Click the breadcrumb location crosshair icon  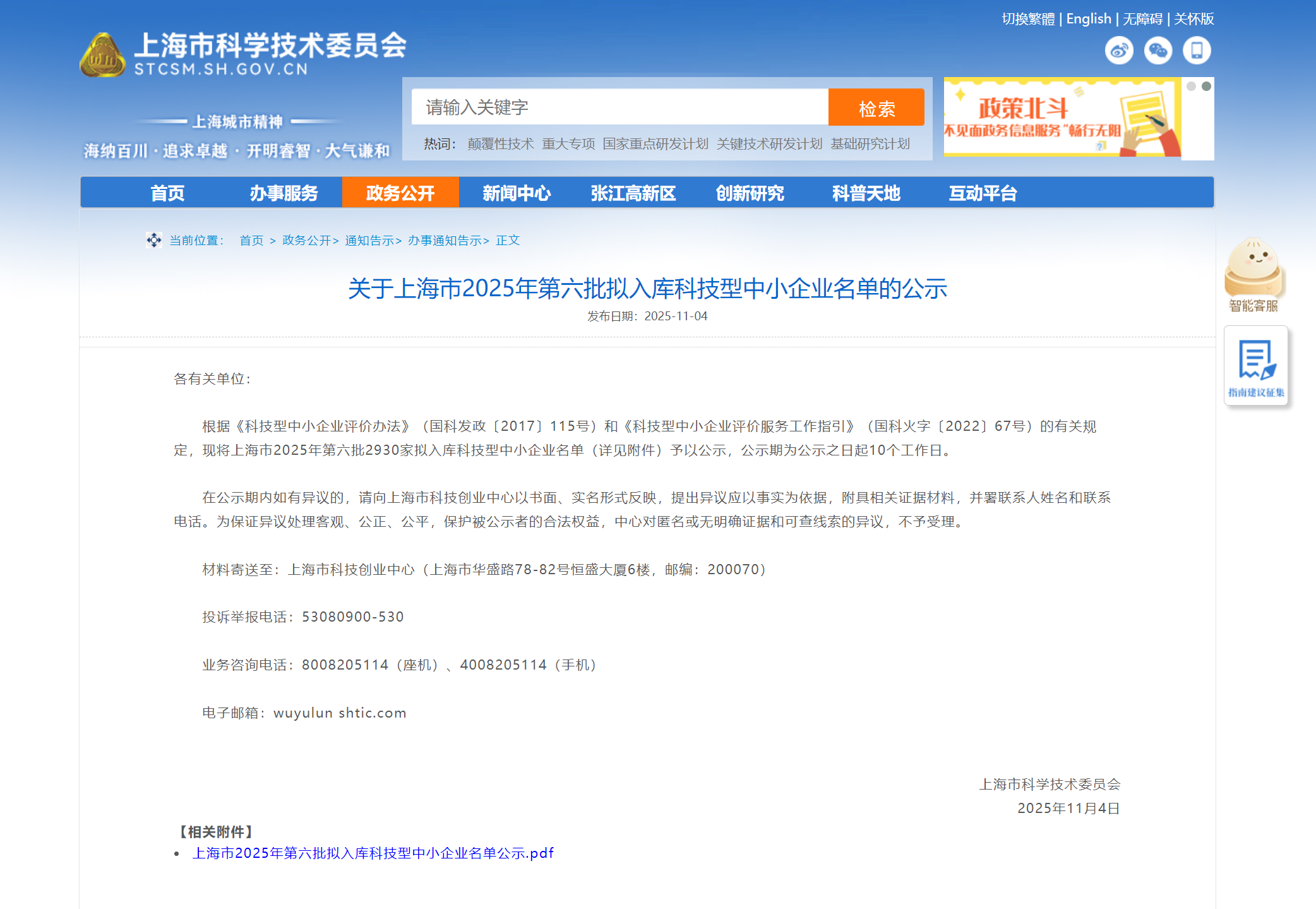pyautogui.click(x=153, y=240)
